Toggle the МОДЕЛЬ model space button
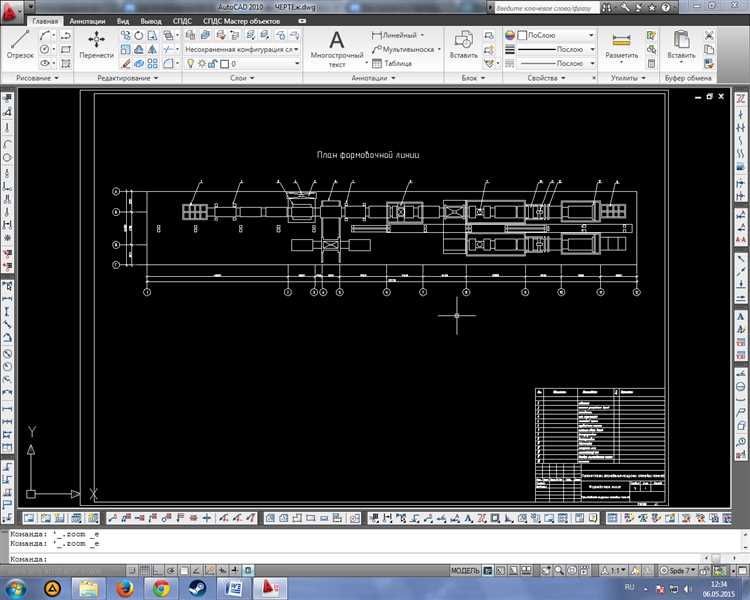This screenshot has height=600, width=750. [465, 571]
